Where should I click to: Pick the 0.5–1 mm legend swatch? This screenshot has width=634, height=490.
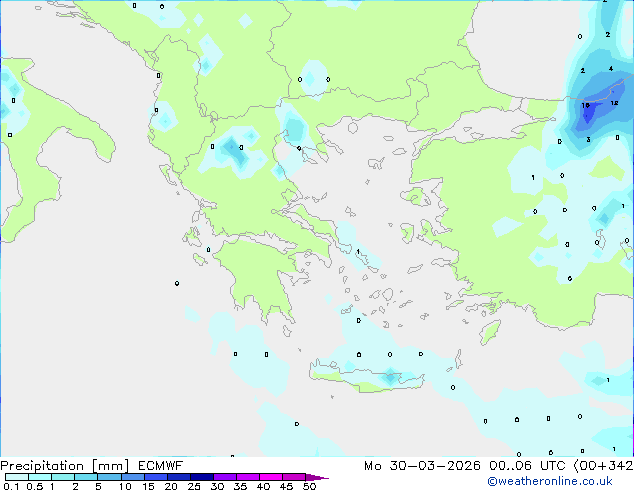point(40,477)
